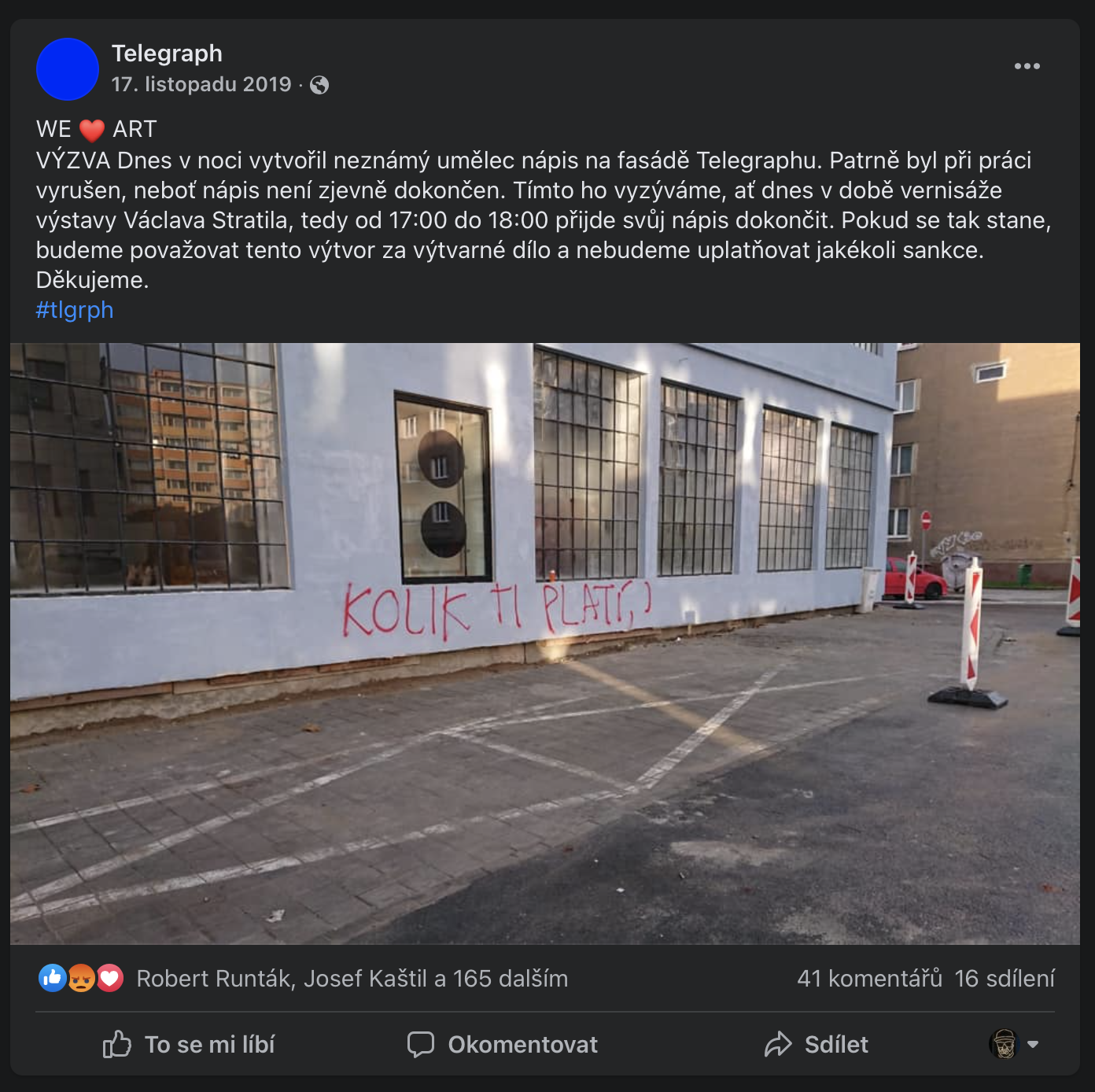Click the user avatar beside dropdown arrow

pyautogui.click(x=1004, y=1044)
